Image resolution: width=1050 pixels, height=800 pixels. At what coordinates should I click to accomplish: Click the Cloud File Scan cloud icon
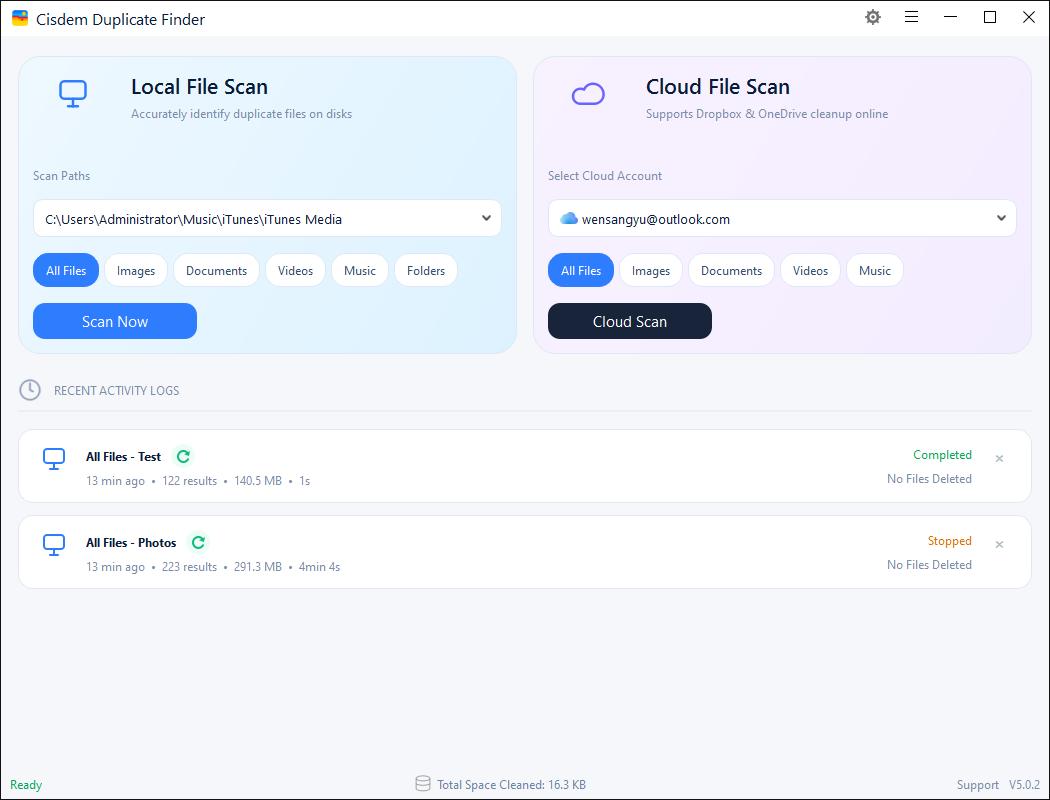(588, 94)
